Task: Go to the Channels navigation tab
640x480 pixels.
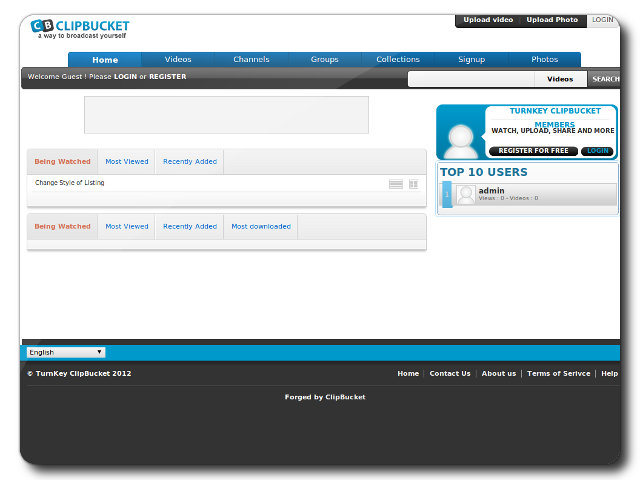Action: click(251, 60)
